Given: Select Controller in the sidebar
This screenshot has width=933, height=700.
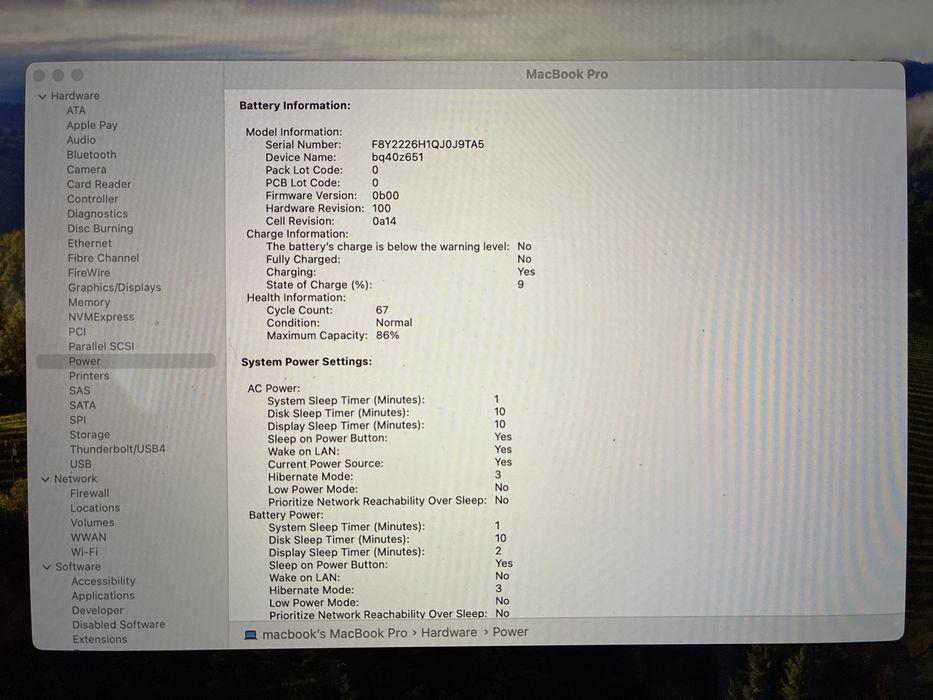Looking at the screenshot, I should 92,199.
